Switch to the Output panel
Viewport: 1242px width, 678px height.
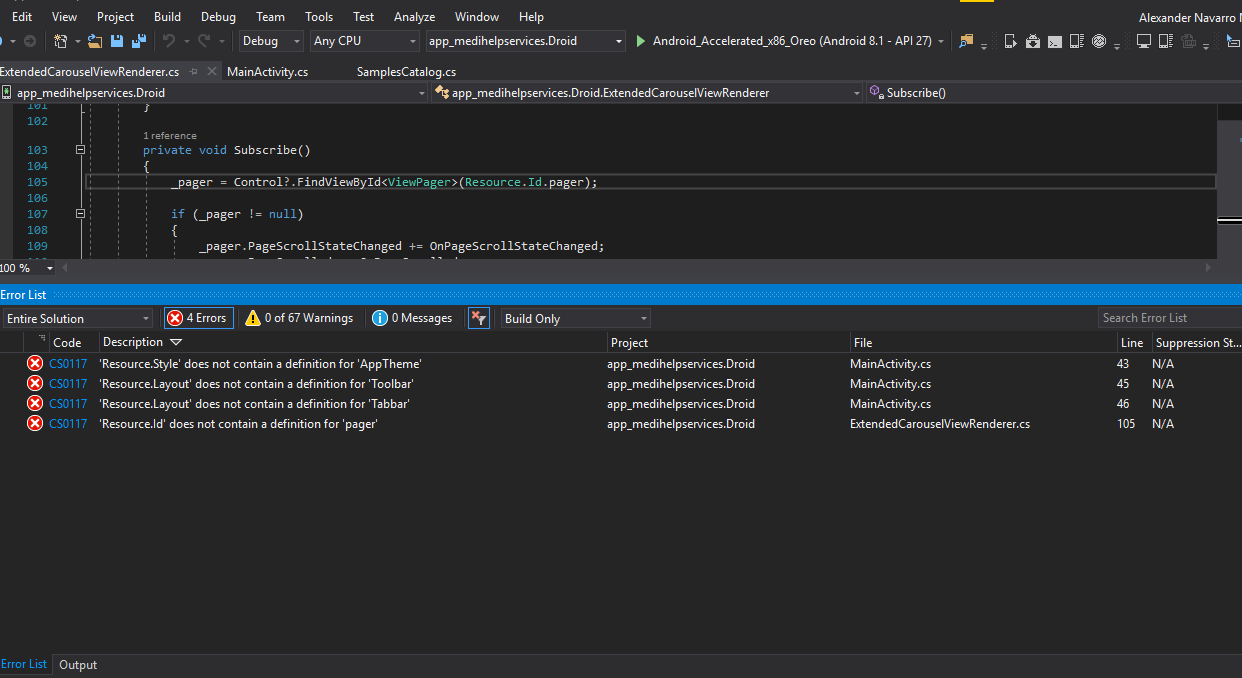(77, 664)
